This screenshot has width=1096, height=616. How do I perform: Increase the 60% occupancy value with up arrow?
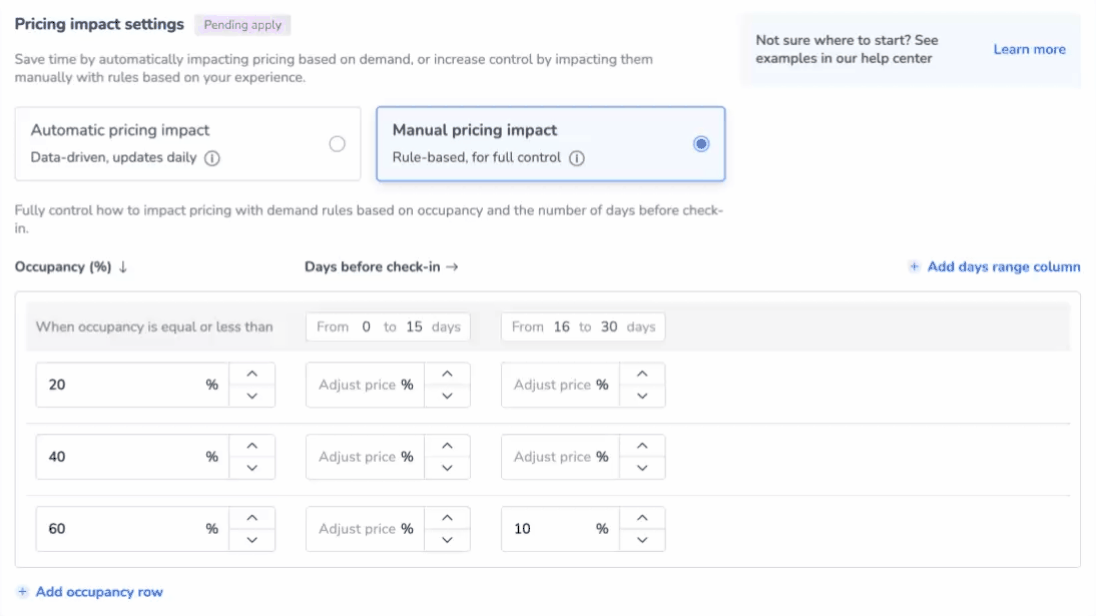point(252,518)
